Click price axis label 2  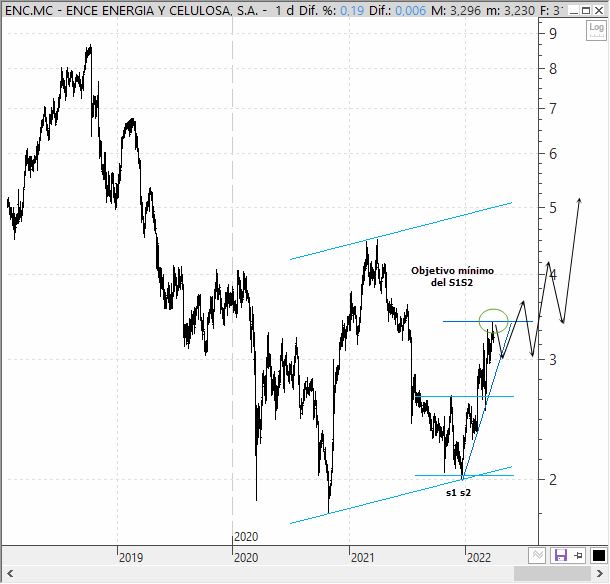pyautogui.click(x=553, y=480)
